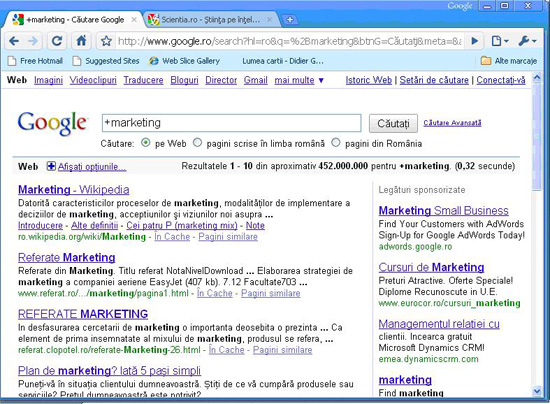Screen dimensions: 550x404
Task: Open the Referate Marketing result link
Action: (67, 257)
